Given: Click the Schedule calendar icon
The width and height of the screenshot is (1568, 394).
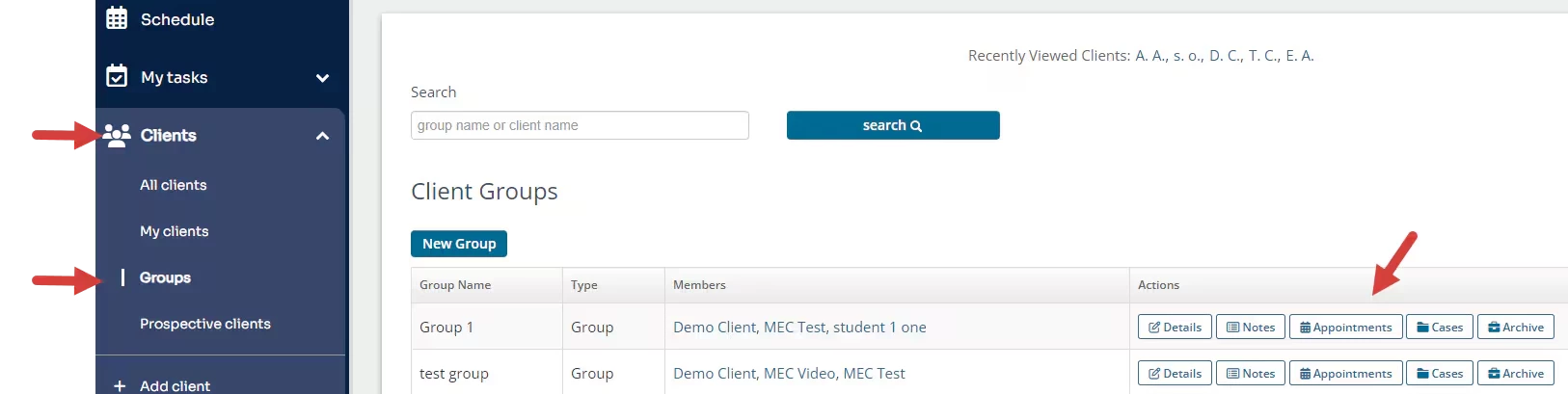Looking at the screenshot, I should (117, 18).
